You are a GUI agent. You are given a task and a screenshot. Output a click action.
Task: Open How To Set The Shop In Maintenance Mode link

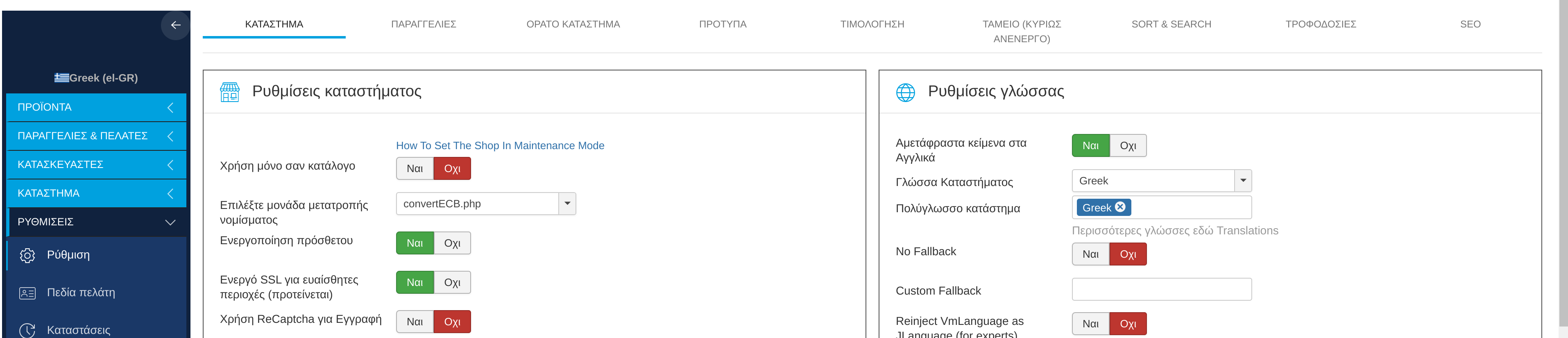(x=500, y=145)
